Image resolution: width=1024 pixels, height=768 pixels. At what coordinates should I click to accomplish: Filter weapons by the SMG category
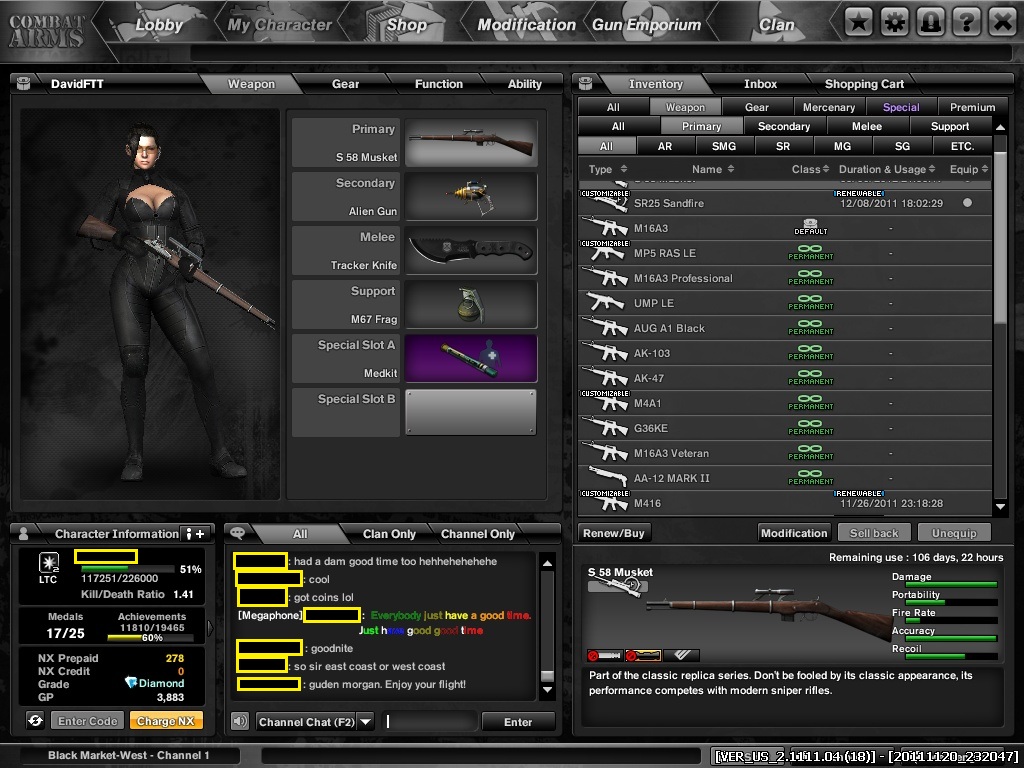(x=723, y=146)
